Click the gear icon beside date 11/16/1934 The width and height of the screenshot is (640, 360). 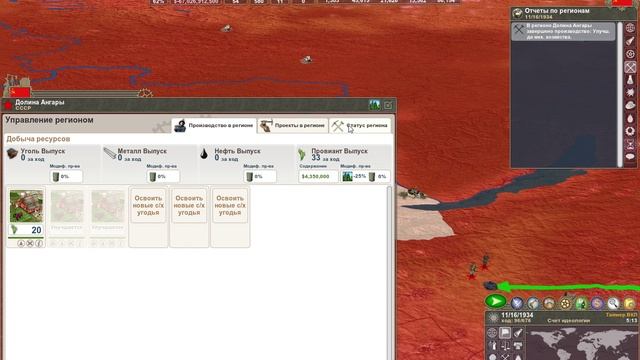[x=493, y=318]
